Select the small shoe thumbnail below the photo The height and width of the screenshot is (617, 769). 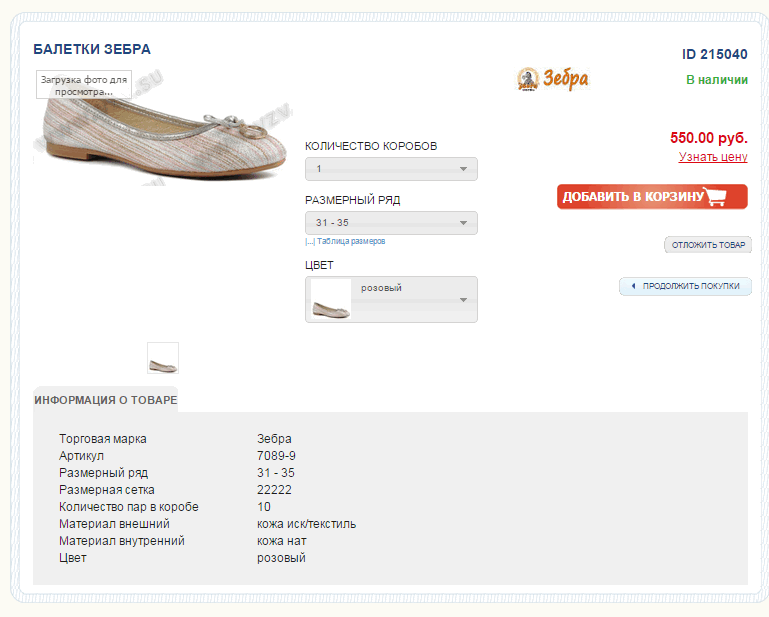click(x=162, y=358)
